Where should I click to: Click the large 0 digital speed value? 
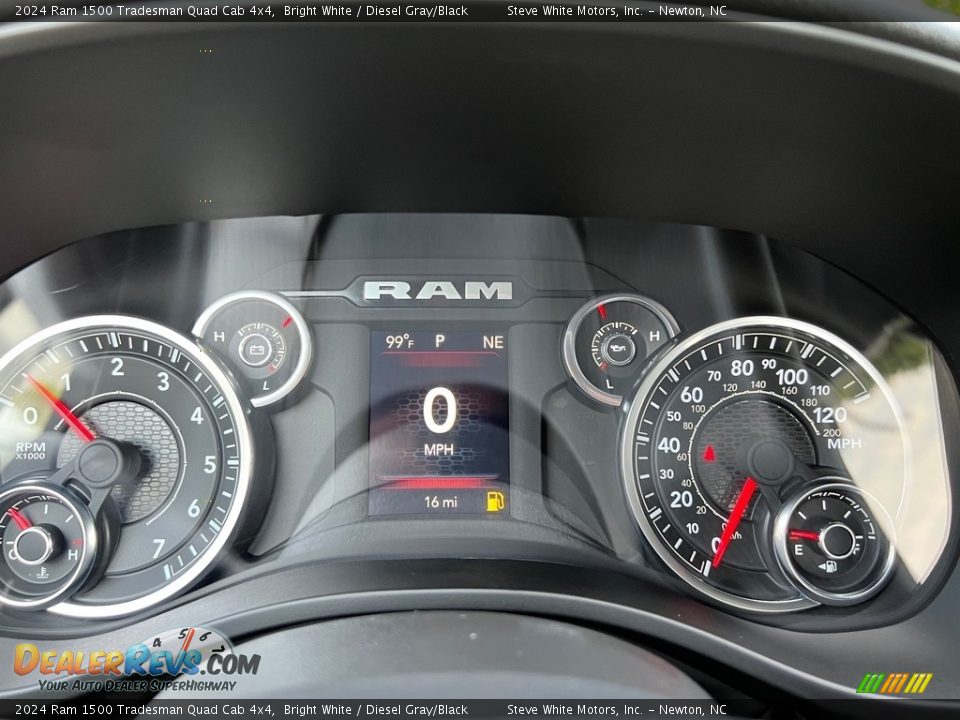[x=439, y=411]
